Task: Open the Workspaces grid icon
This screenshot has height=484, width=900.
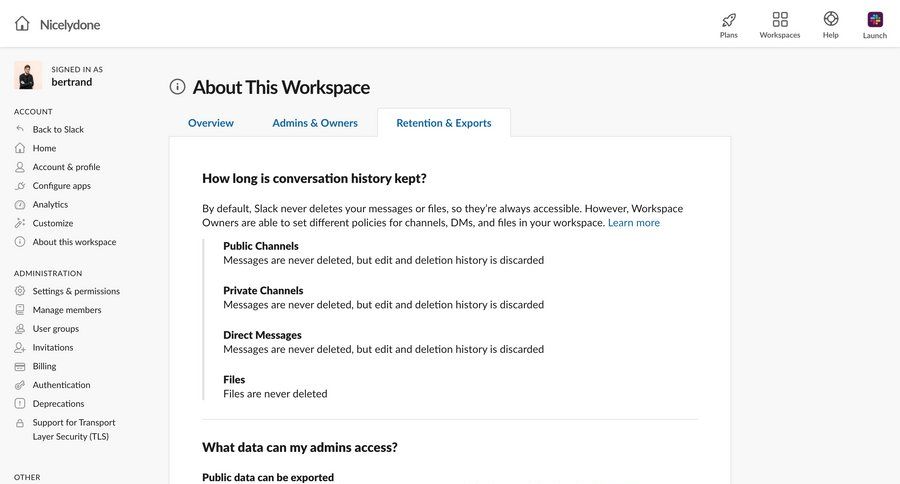Action: 779,19
